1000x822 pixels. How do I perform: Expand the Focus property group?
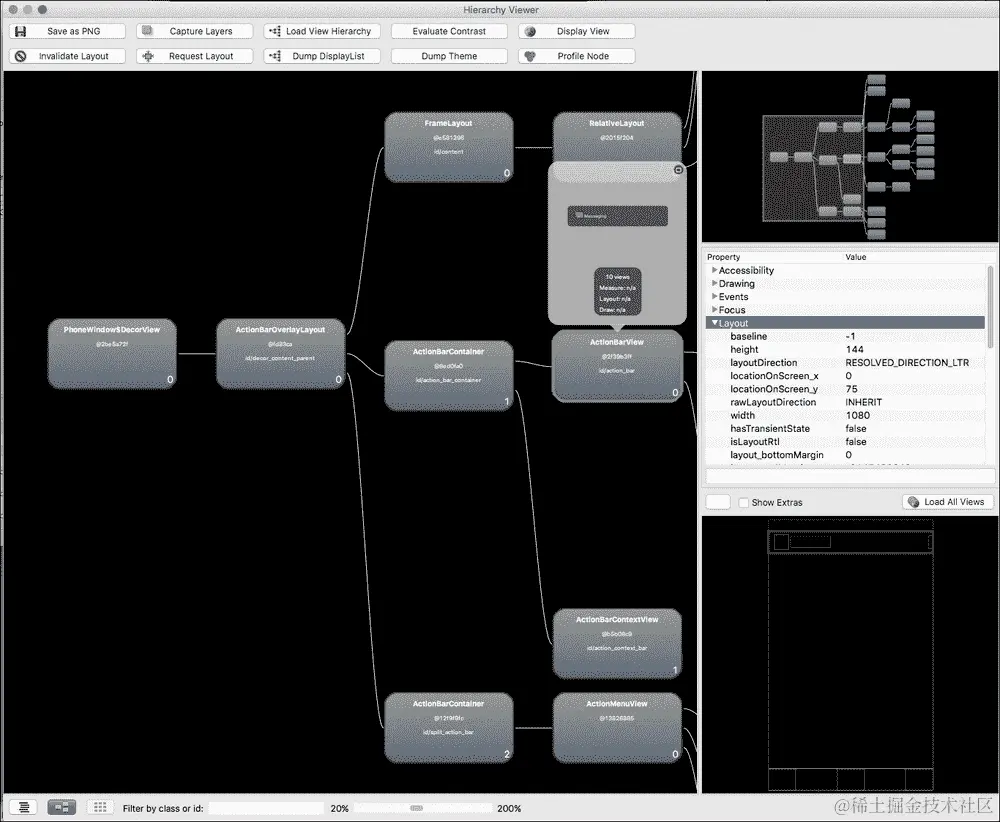click(x=715, y=309)
